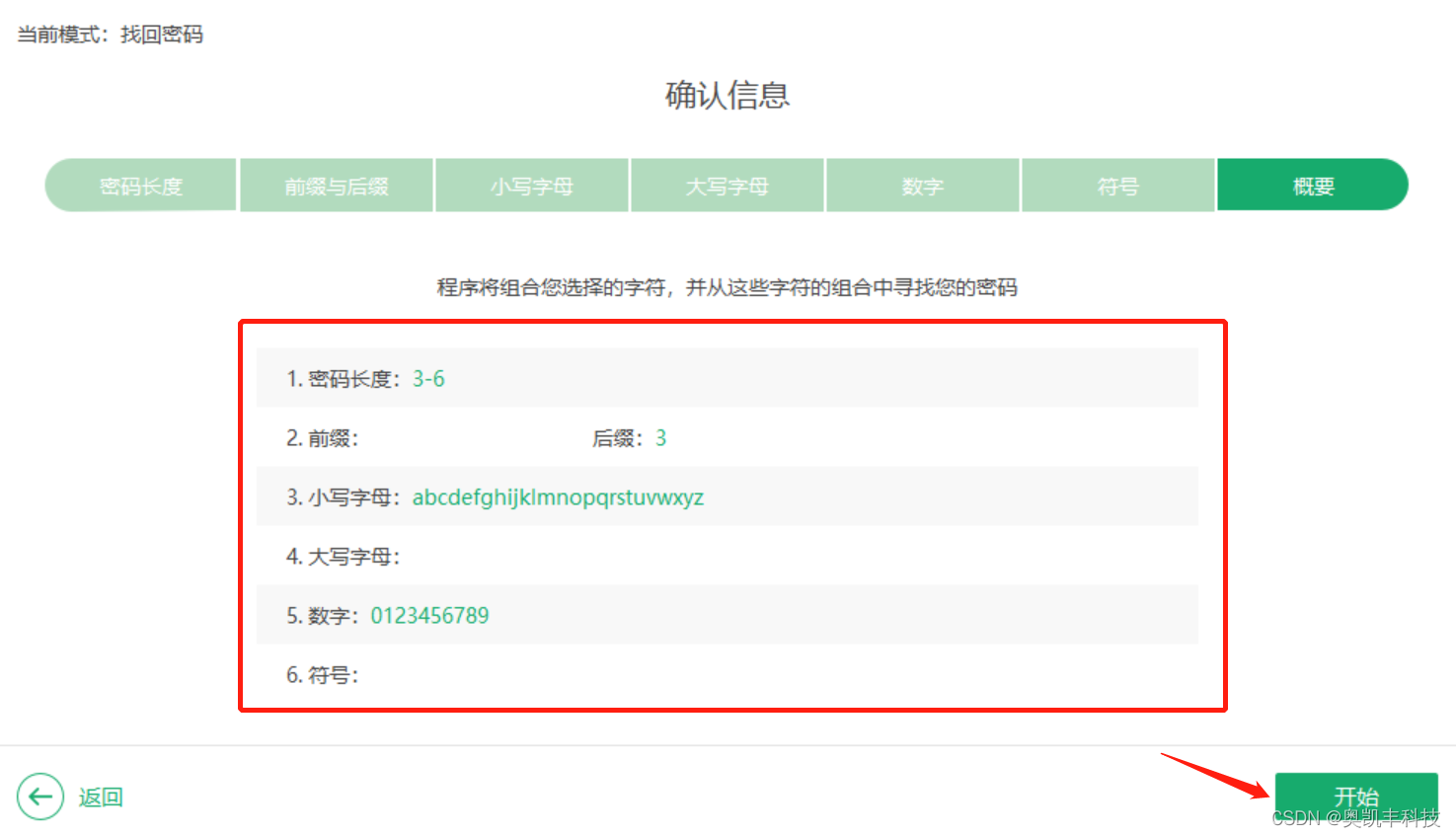
Task: Switch to the 密码长度 step tab
Action: [x=139, y=185]
